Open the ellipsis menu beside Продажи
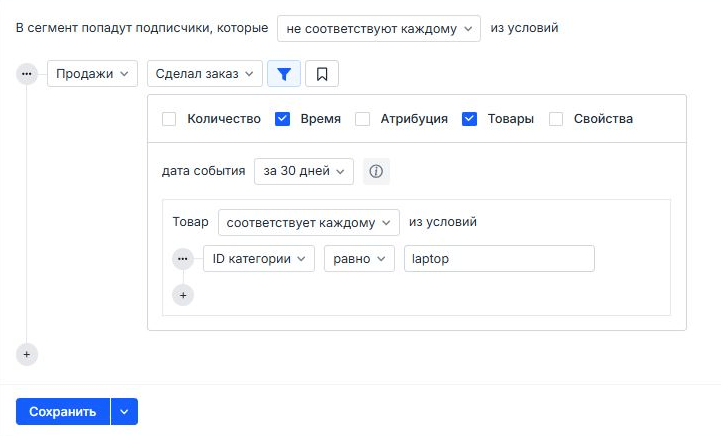721x436 pixels. (27, 74)
